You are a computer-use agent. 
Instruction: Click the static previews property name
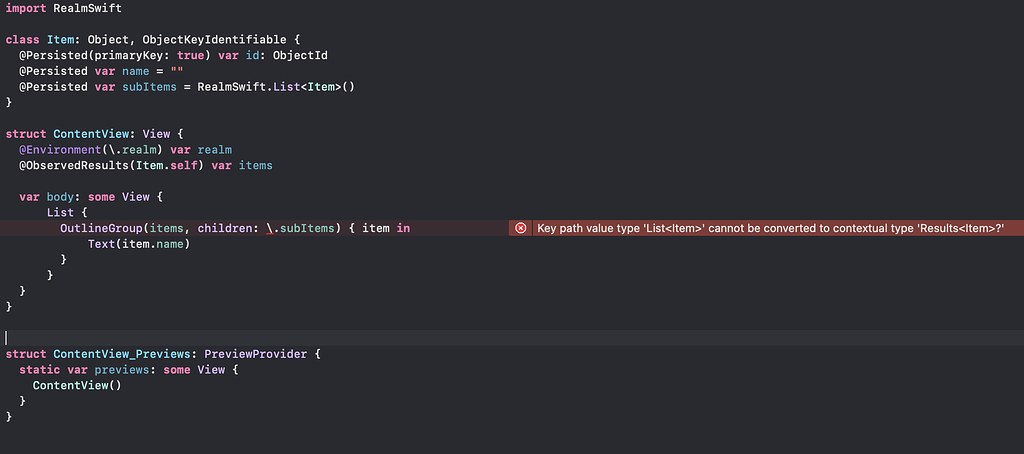(120, 370)
